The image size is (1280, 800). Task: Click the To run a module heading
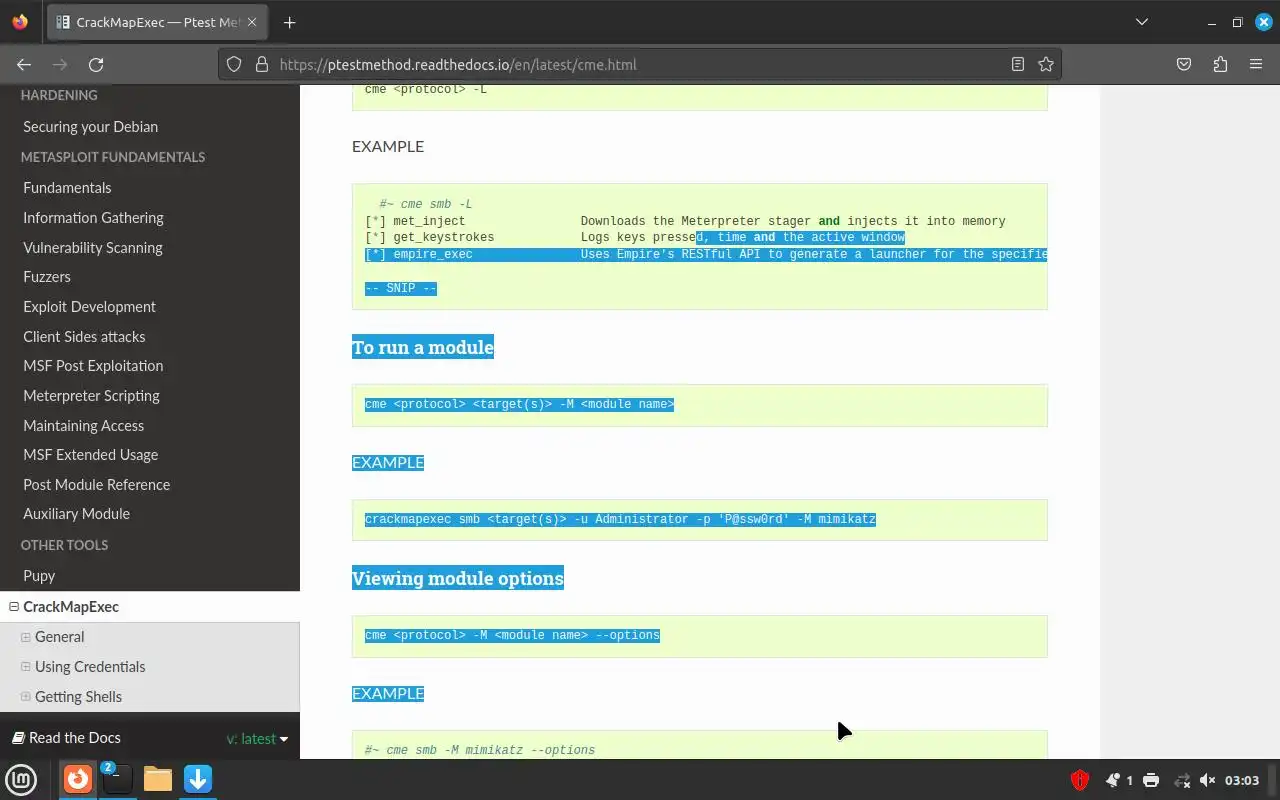(x=423, y=347)
